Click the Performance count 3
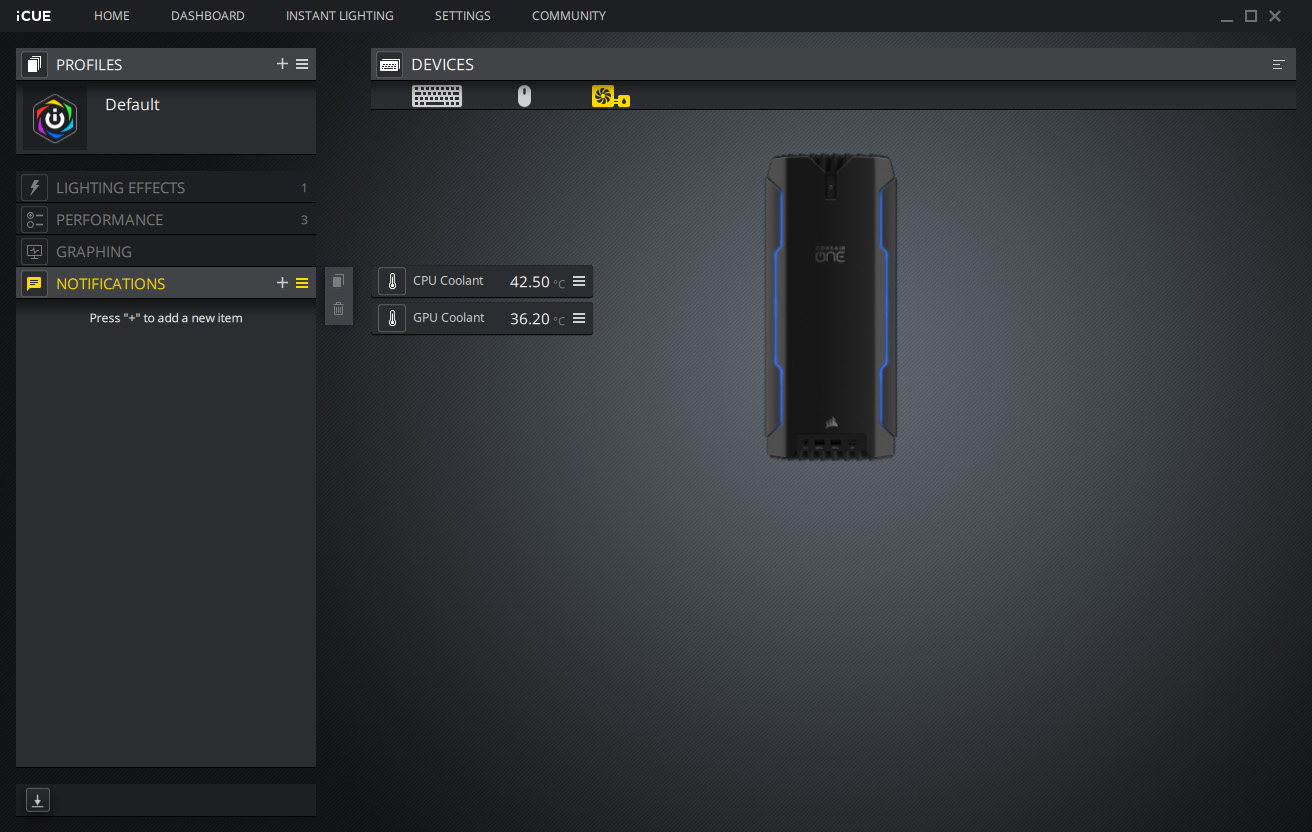The width and height of the screenshot is (1312, 832). click(304, 220)
